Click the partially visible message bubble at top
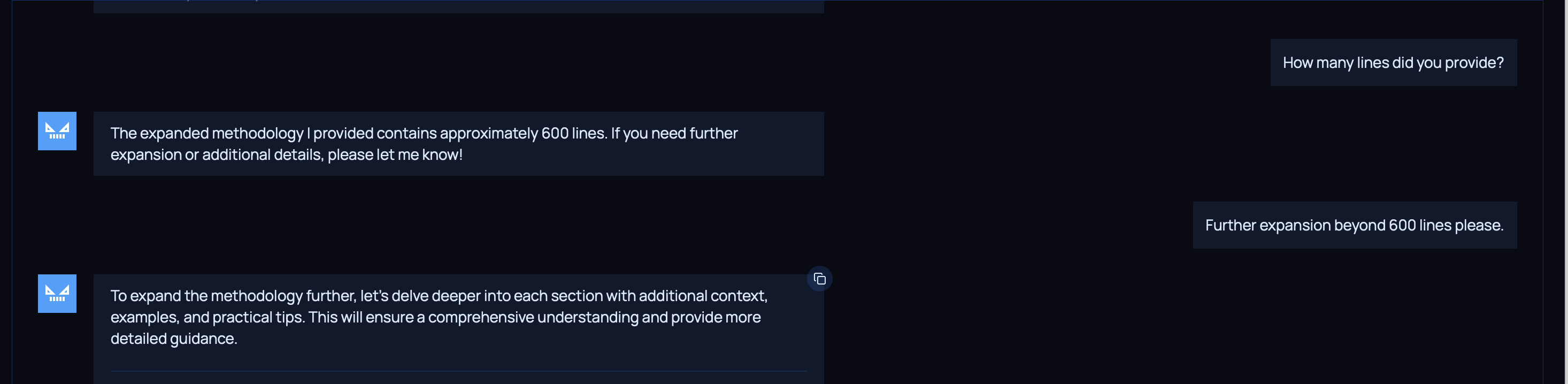Image resolution: width=1568 pixels, height=384 pixels. pos(458,6)
